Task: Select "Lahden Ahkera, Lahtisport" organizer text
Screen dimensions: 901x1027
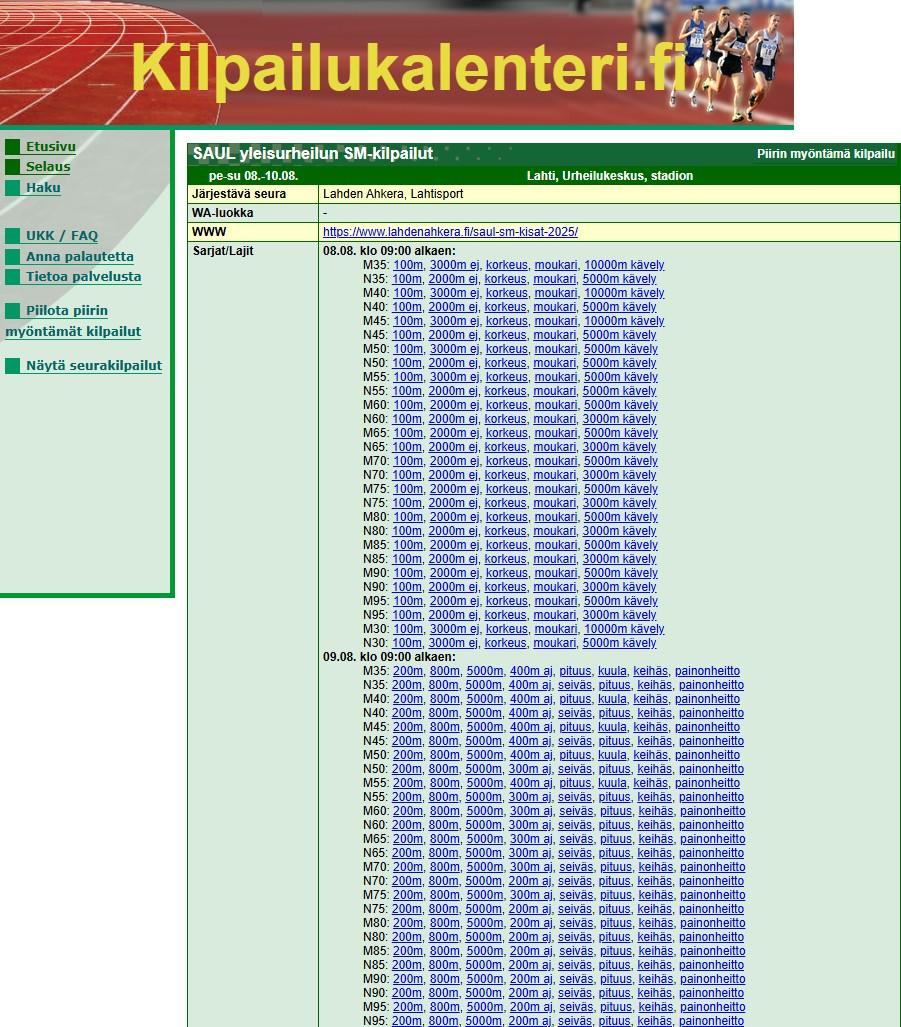Action: pyautogui.click(x=393, y=194)
